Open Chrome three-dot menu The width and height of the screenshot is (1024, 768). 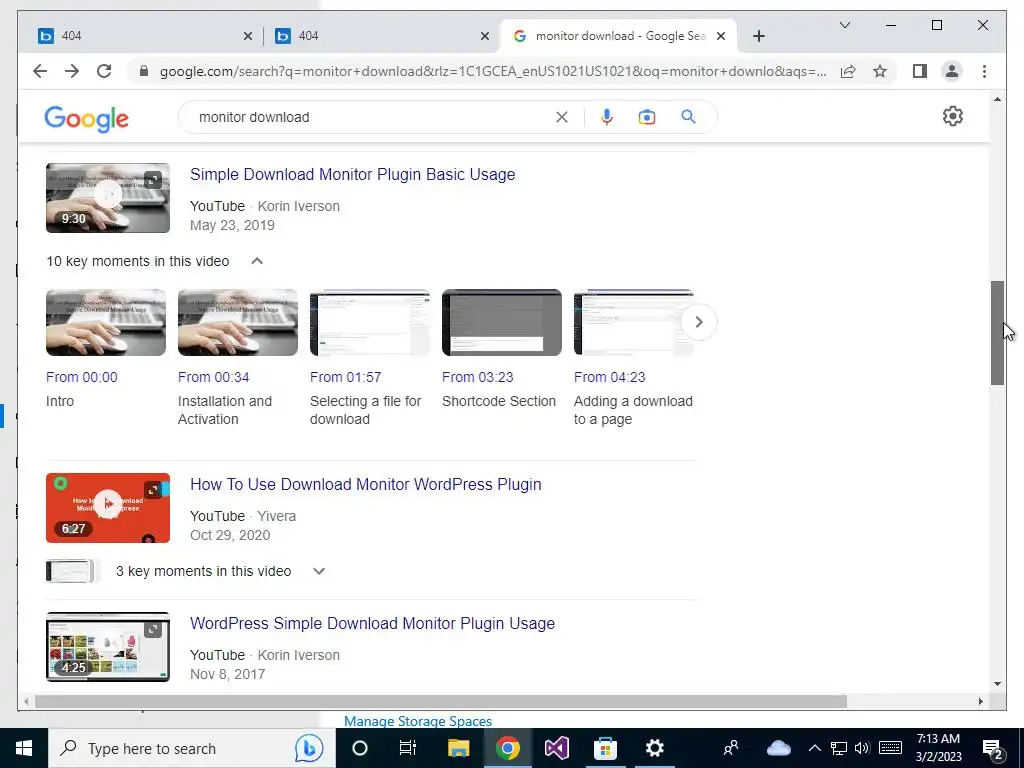click(x=984, y=71)
